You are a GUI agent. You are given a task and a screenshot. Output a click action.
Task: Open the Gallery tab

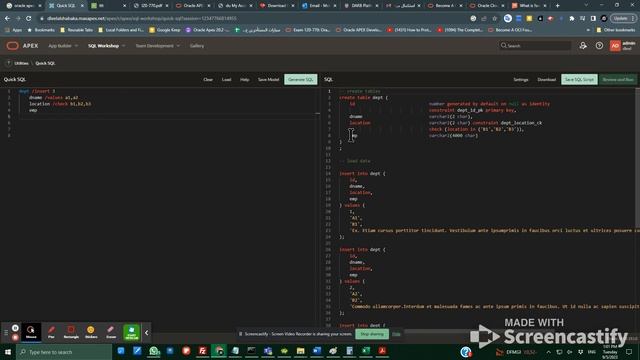coord(197,46)
